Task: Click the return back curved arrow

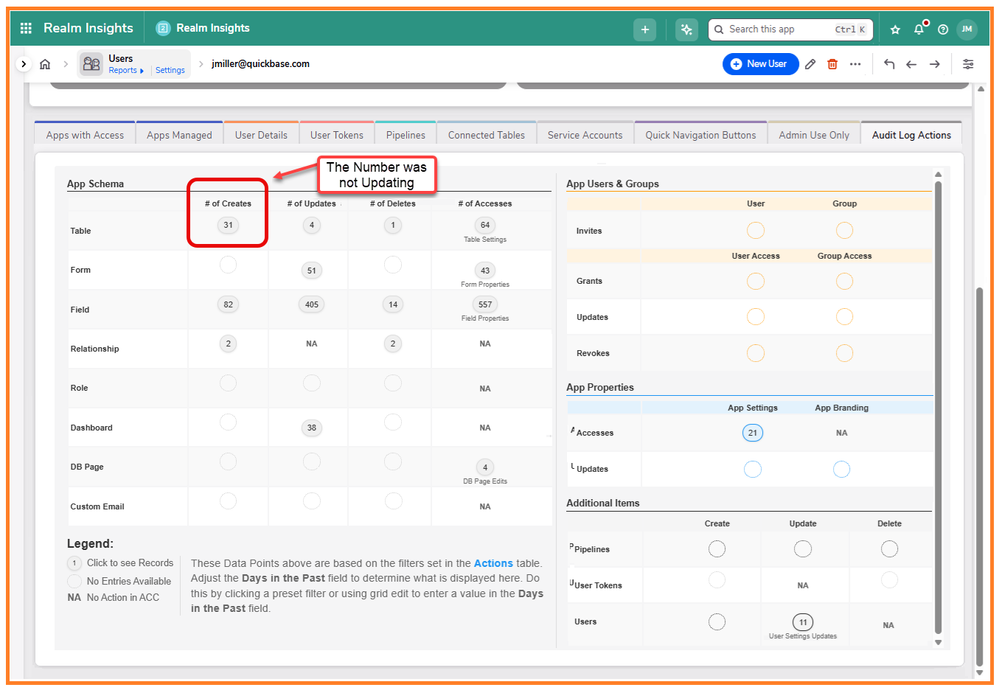Action: coord(889,64)
